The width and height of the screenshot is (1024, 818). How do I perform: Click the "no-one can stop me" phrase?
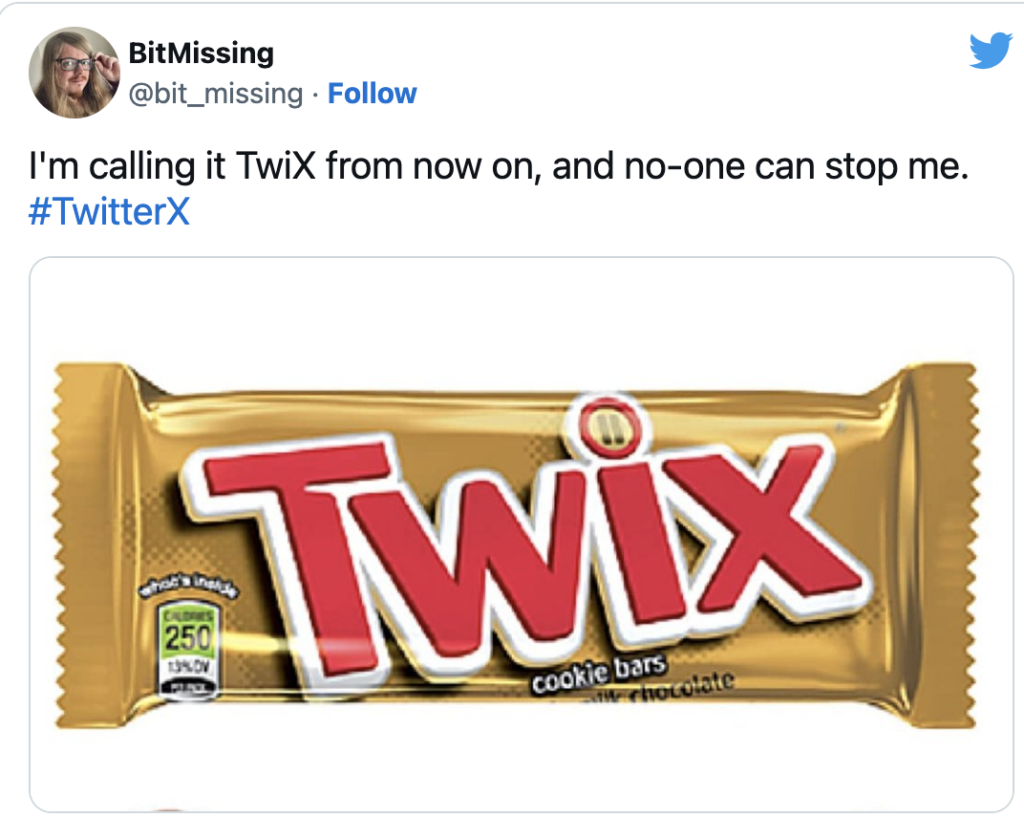pyautogui.click(x=796, y=166)
